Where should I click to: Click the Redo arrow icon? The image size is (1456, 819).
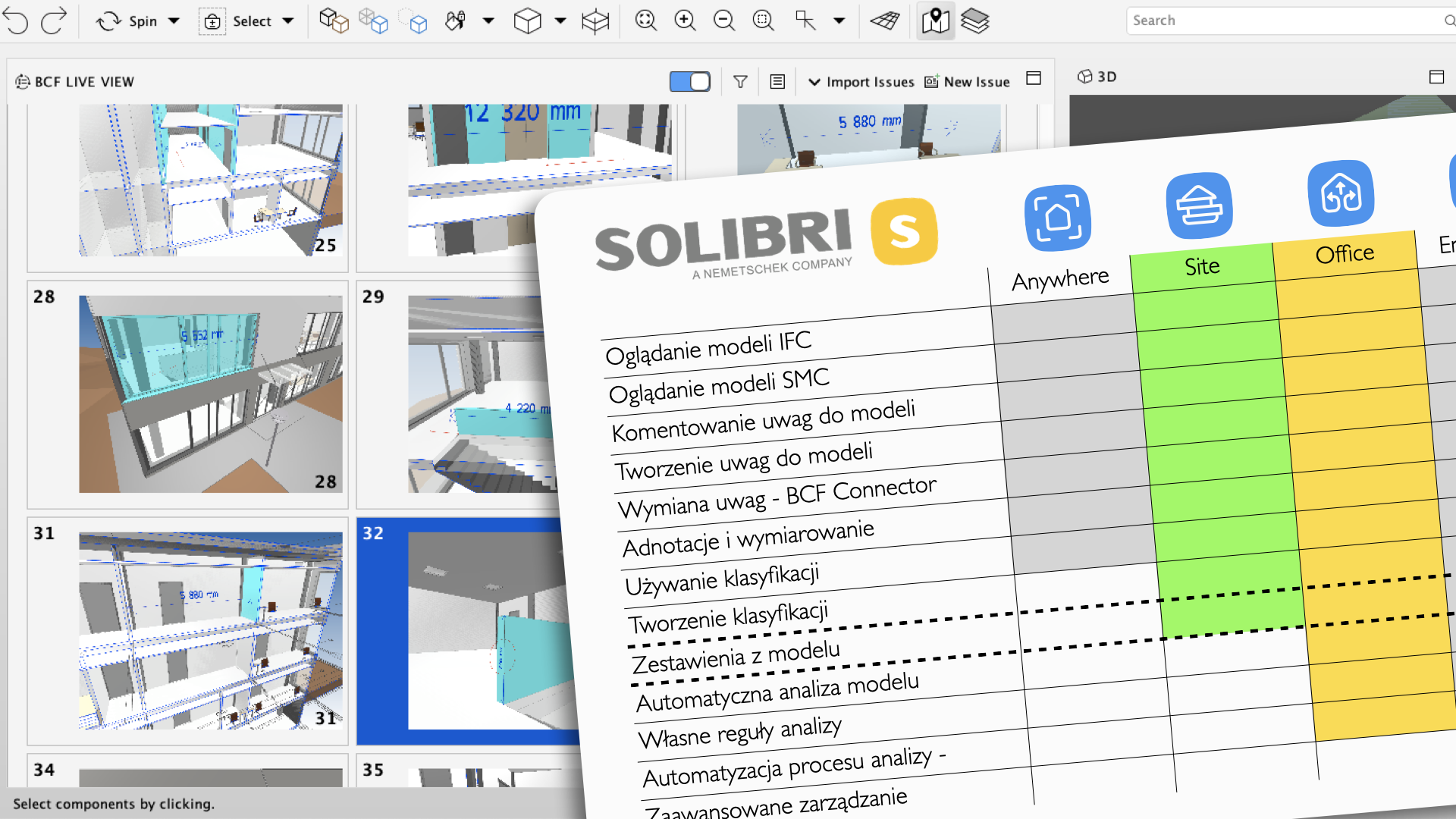(54, 20)
